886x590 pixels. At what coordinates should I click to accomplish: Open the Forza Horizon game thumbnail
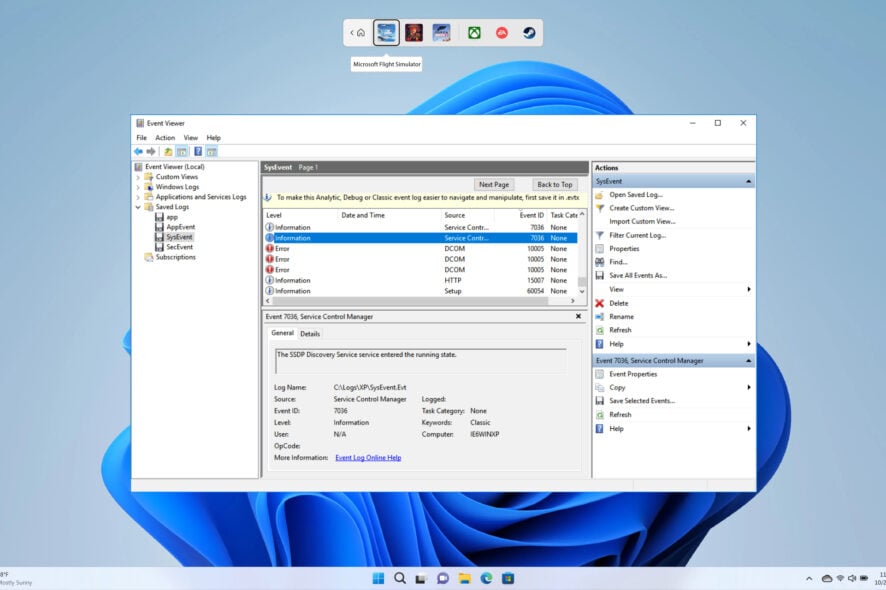(441, 33)
